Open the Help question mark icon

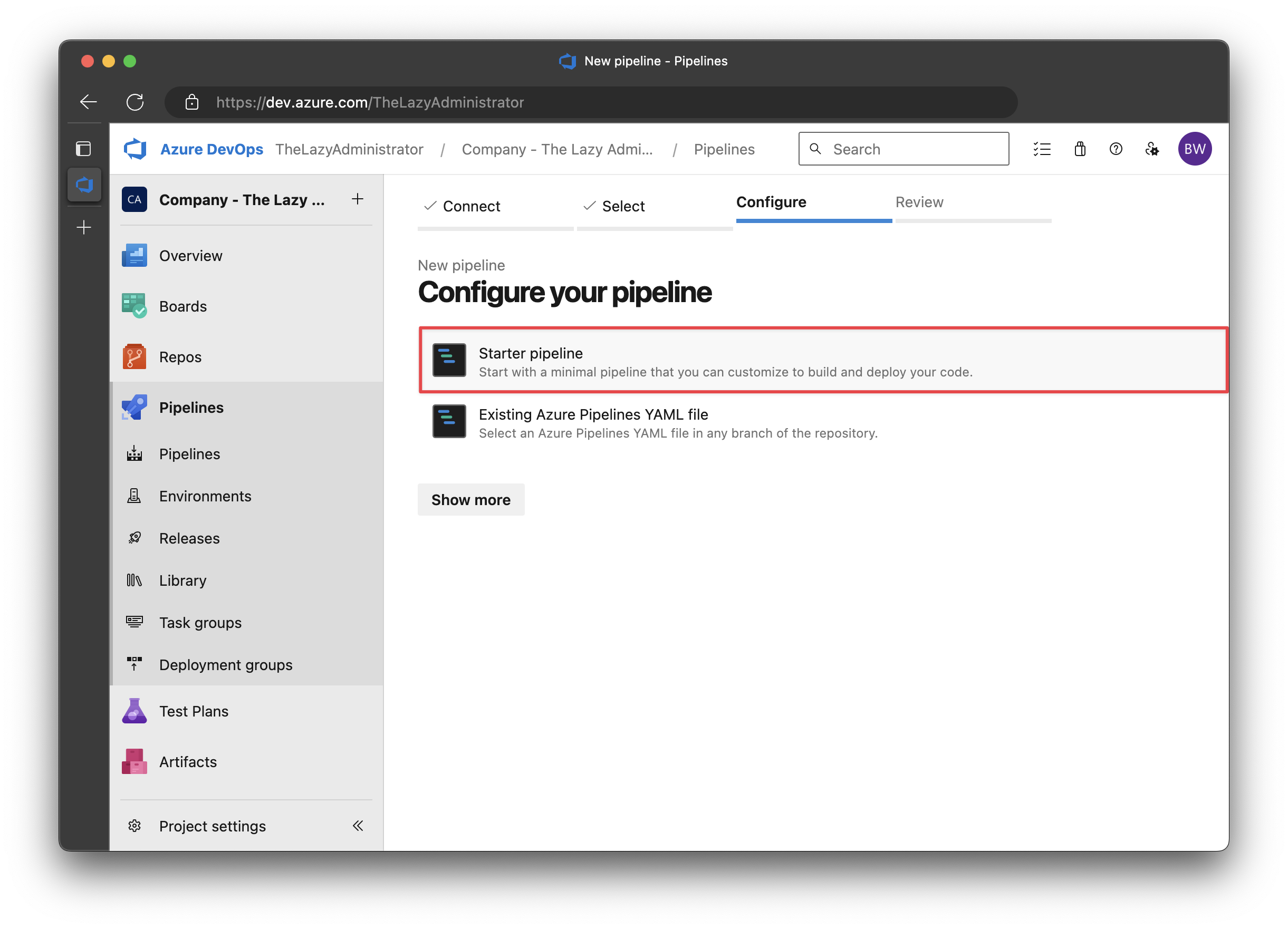(1116, 149)
